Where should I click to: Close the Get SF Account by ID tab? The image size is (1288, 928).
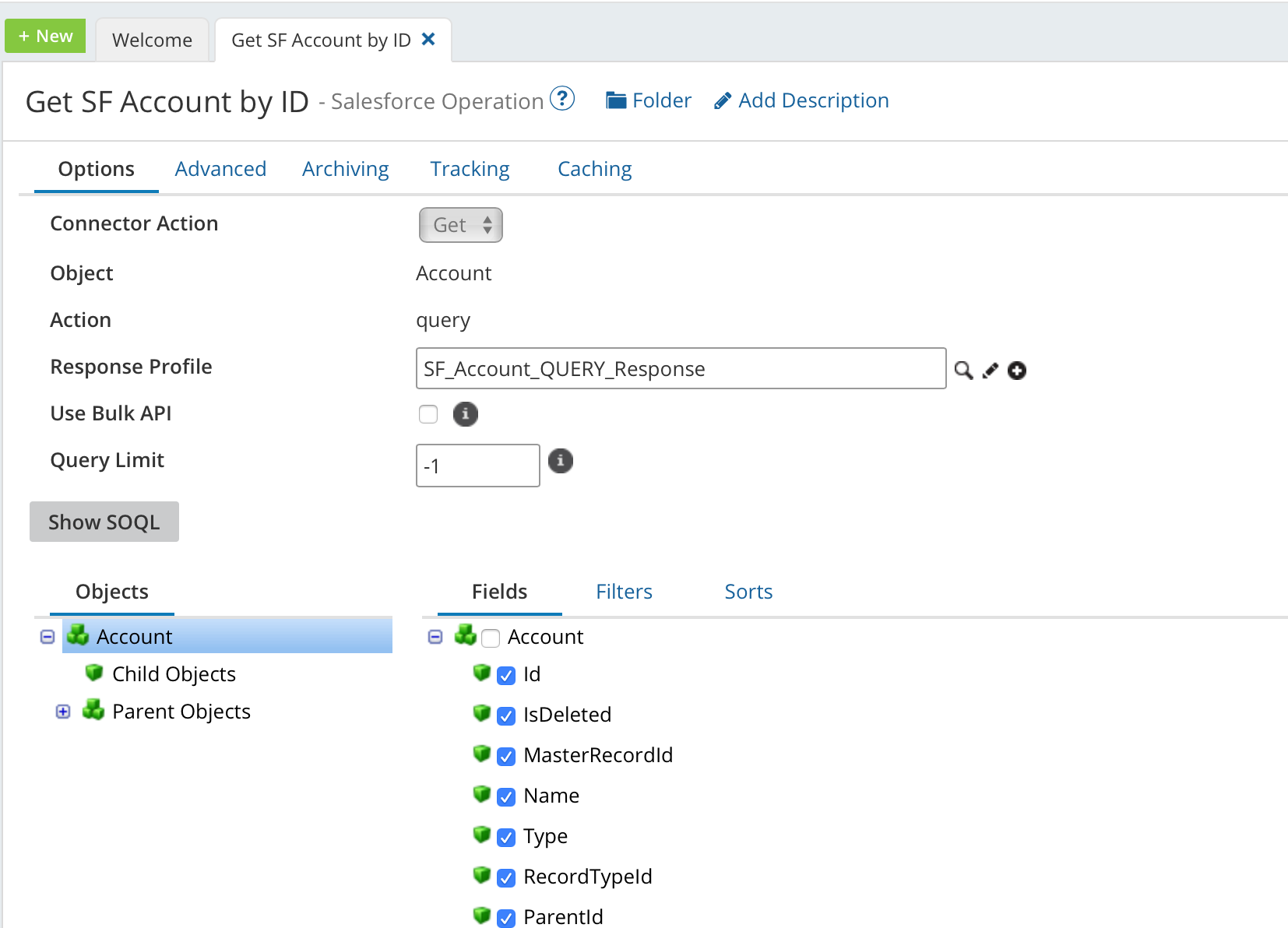(428, 39)
